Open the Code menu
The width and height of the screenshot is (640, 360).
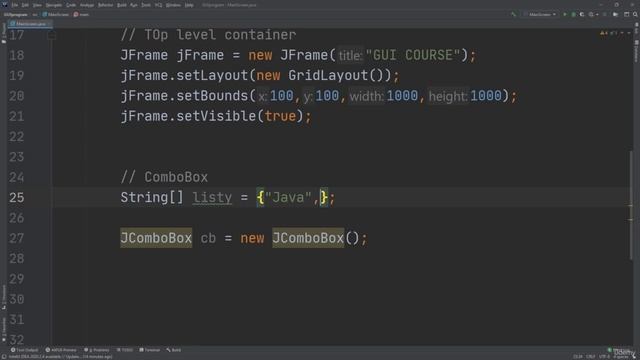coord(71,5)
